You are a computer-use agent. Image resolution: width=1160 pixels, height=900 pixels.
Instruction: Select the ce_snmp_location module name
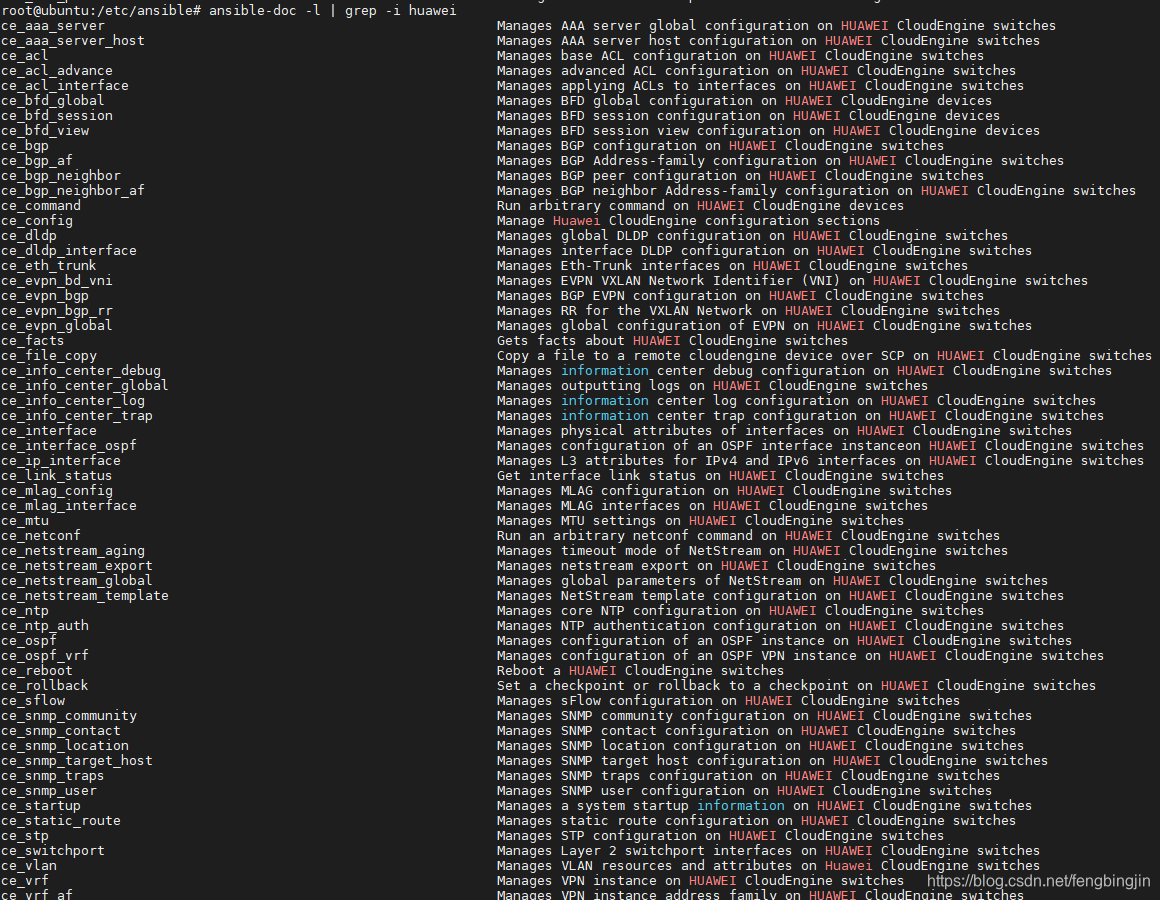pyautogui.click(x=65, y=746)
